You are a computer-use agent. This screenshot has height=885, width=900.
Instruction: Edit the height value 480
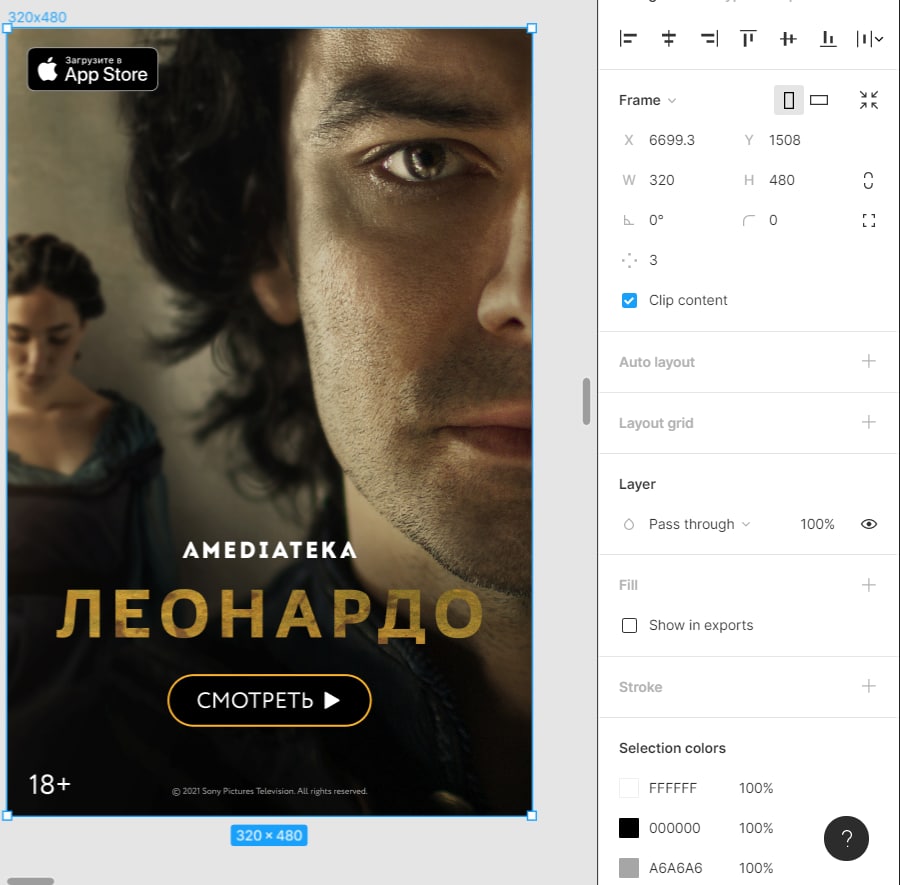point(782,180)
